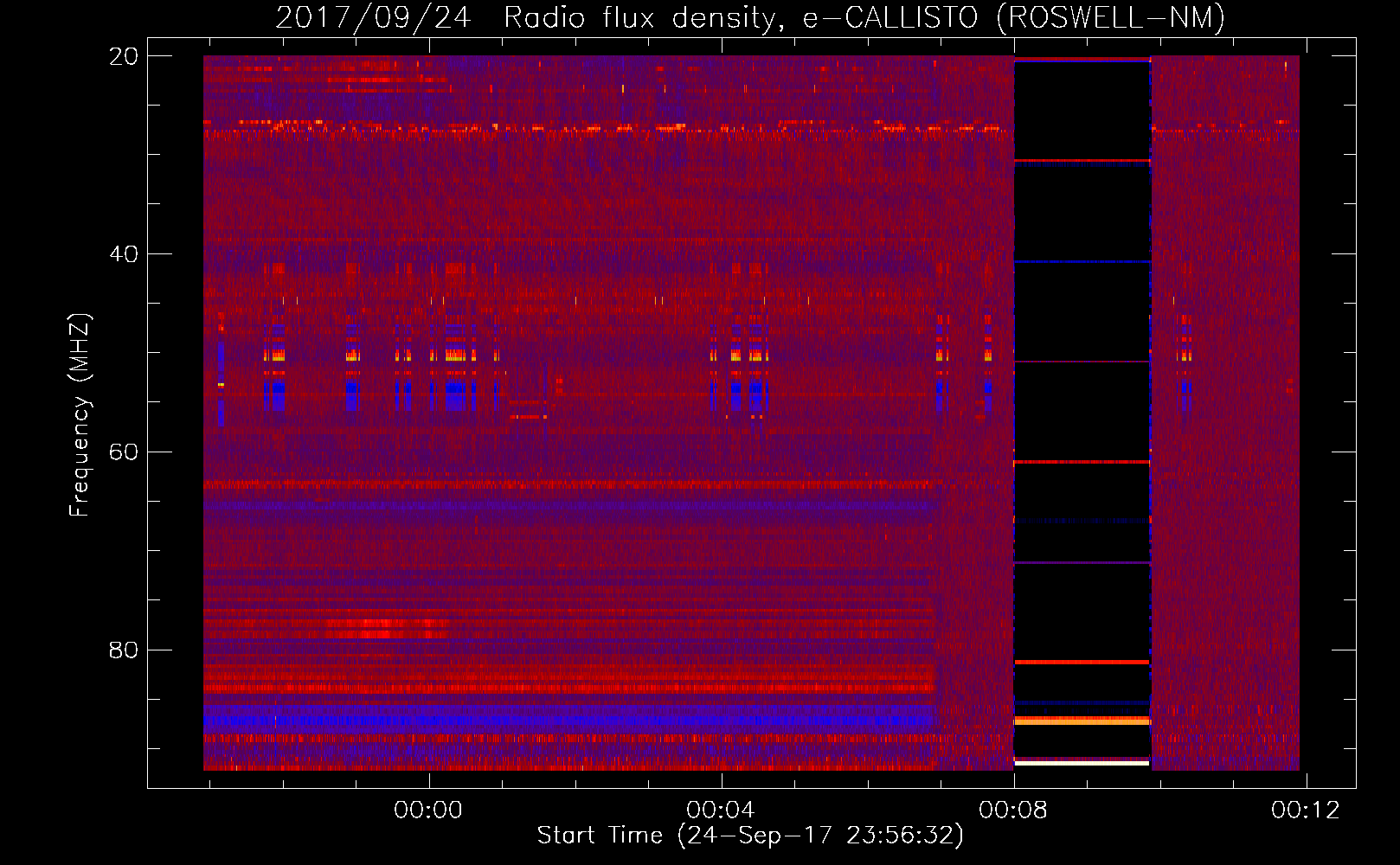The width and height of the screenshot is (1400, 865).
Task: Click the 60 MHz frequency tick label
Action: click(x=125, y=452)
